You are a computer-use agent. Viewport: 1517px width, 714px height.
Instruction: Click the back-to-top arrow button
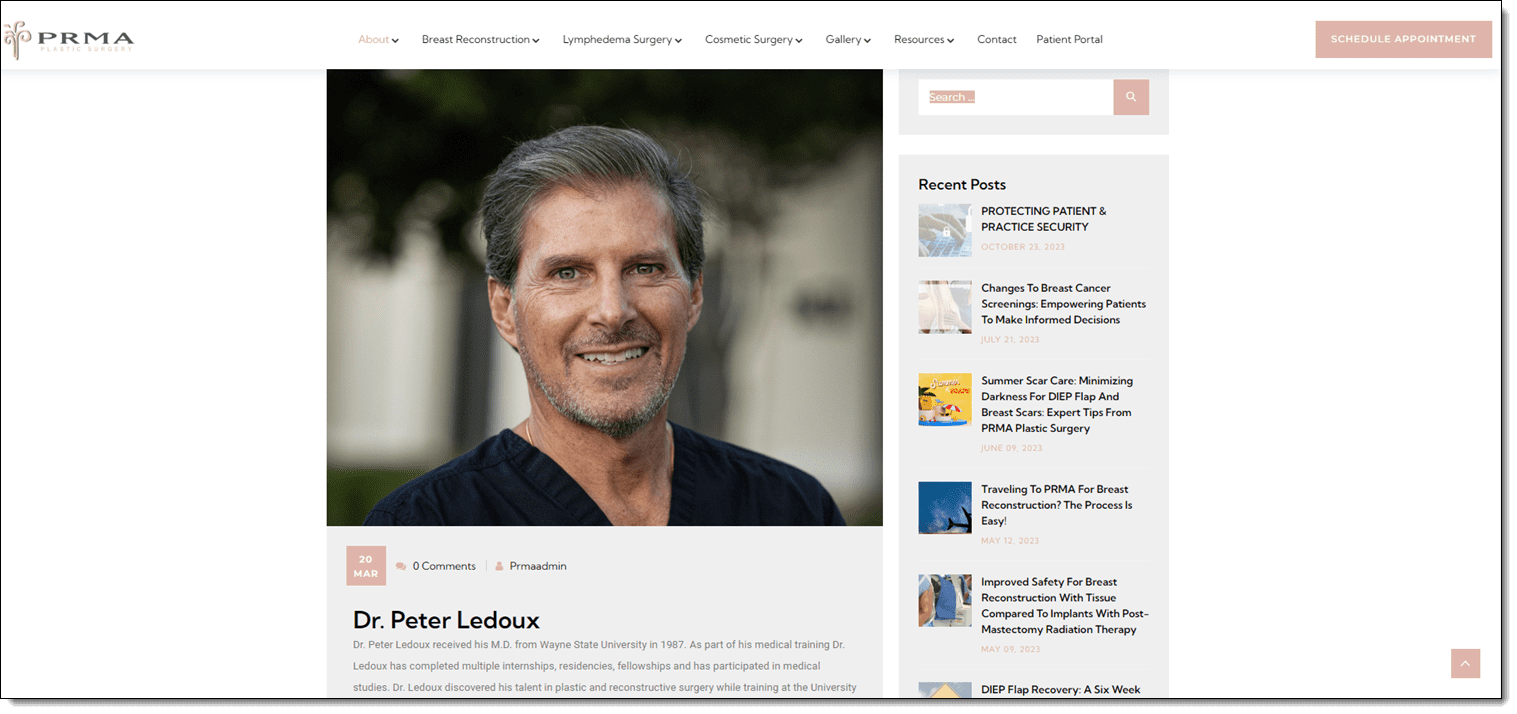(x=1464, y=663)
